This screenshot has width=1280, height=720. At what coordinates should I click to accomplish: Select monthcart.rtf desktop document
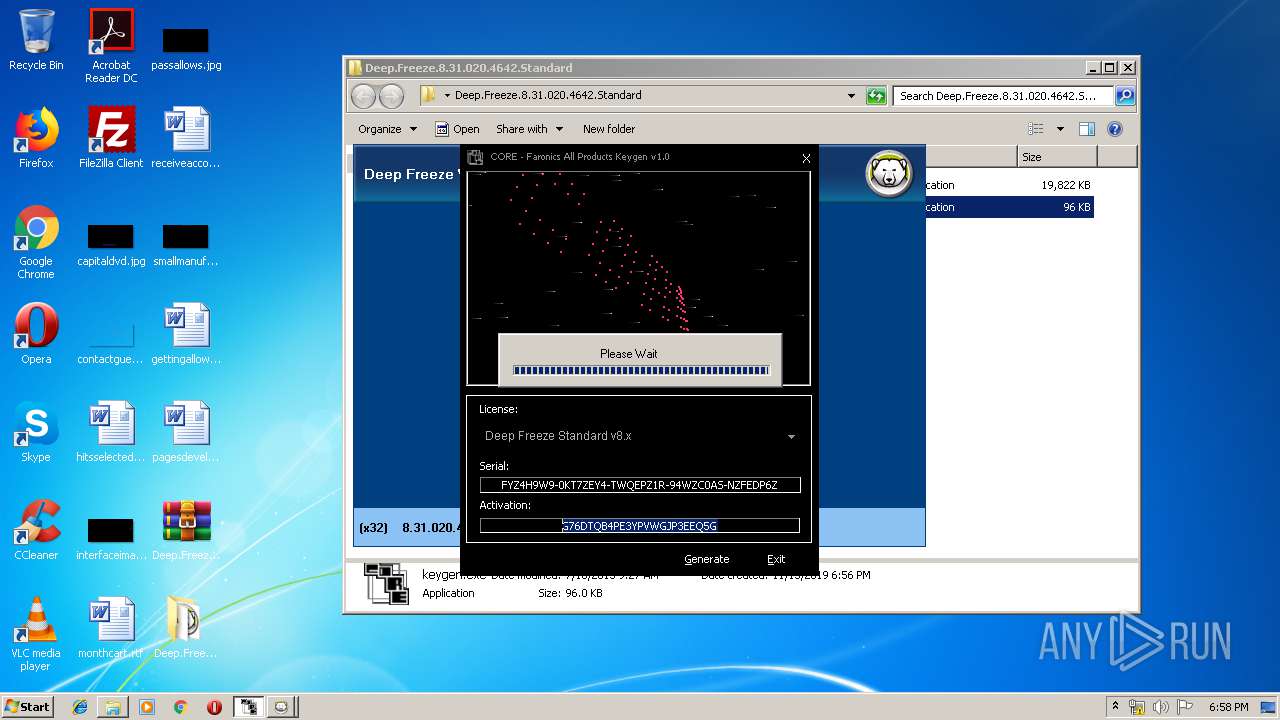click(x=111, y=628)
